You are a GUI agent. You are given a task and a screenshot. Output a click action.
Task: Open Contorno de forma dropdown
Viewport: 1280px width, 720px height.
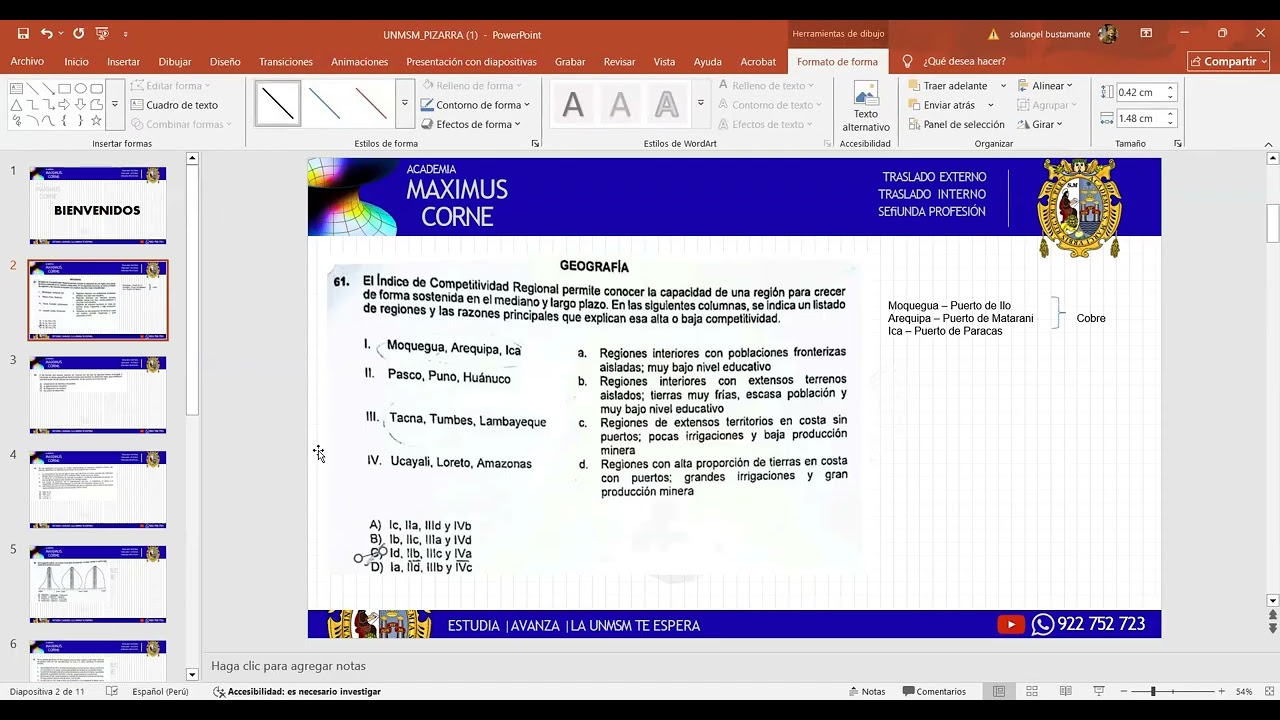[475, 105]
